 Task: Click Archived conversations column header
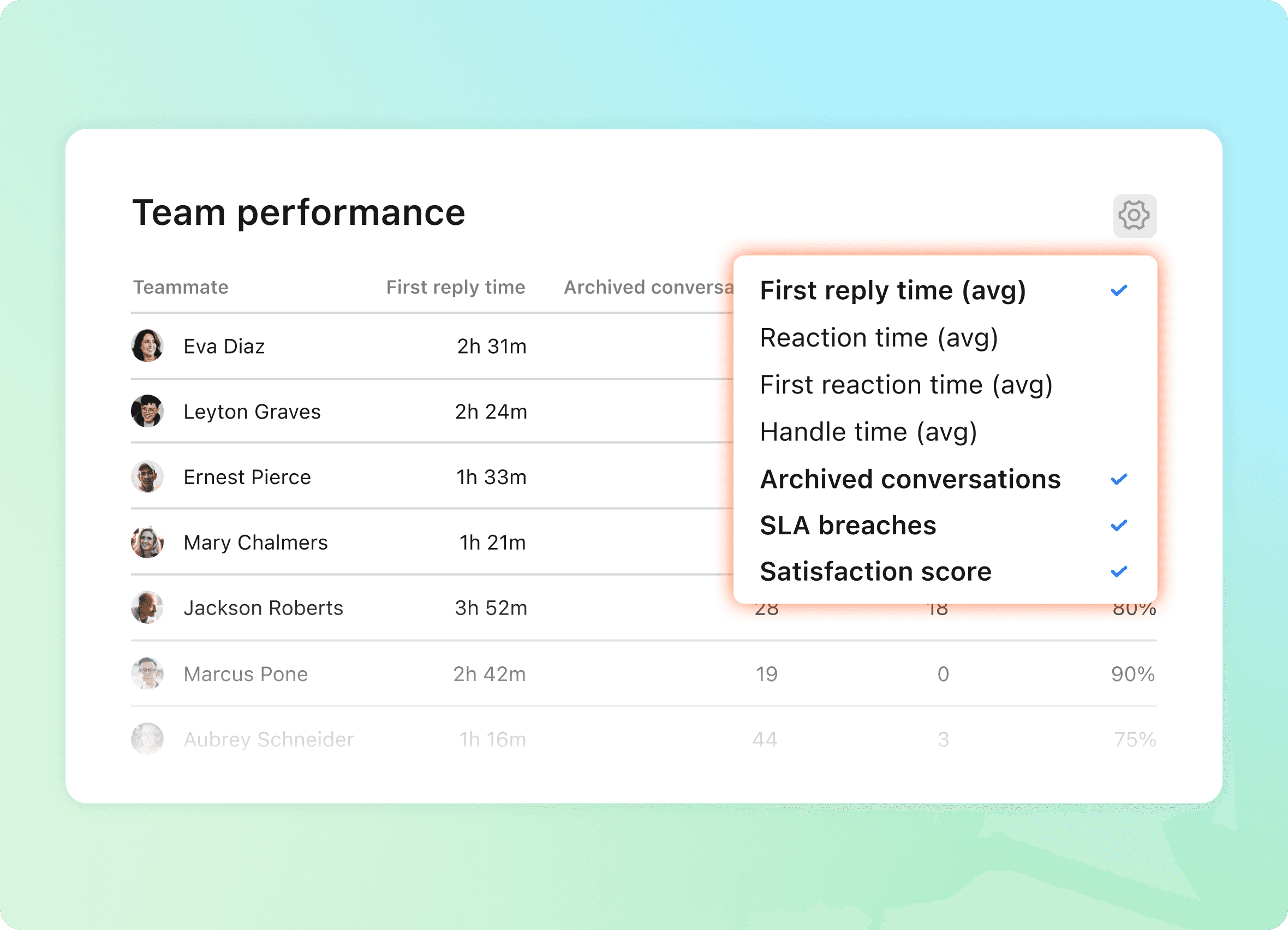point(648,287)
